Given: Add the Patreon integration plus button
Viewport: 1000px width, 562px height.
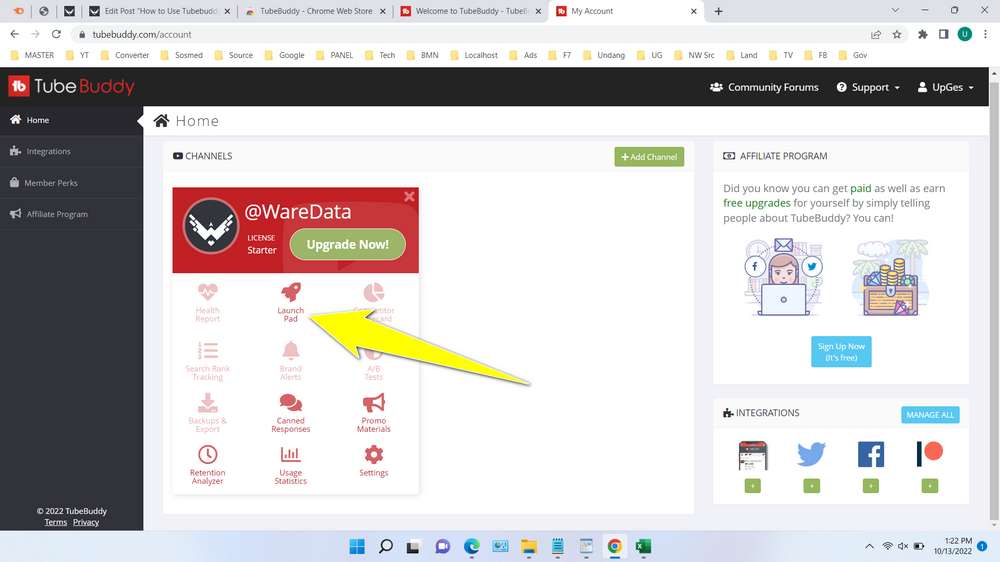Looking at the screenshot, I should (x=930, y=486).
